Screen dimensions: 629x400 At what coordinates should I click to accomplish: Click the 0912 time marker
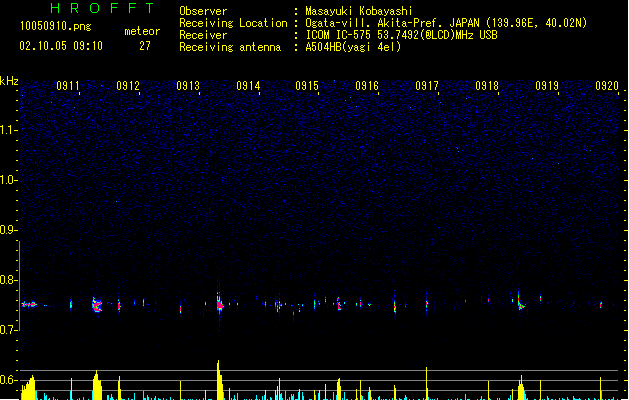click(x=128, y=86)
